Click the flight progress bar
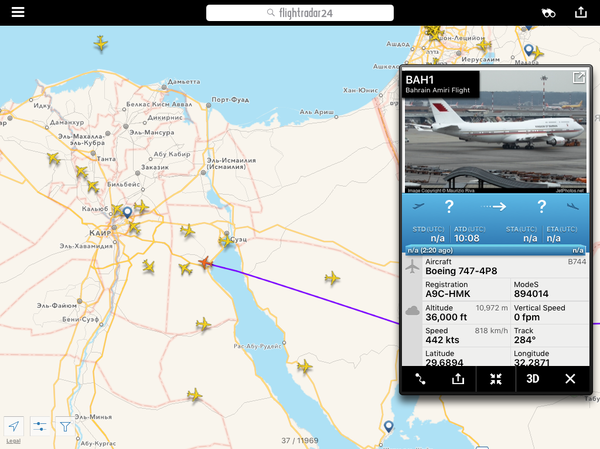The width and height of the screenshot is (600, 449). coord(495,250)
